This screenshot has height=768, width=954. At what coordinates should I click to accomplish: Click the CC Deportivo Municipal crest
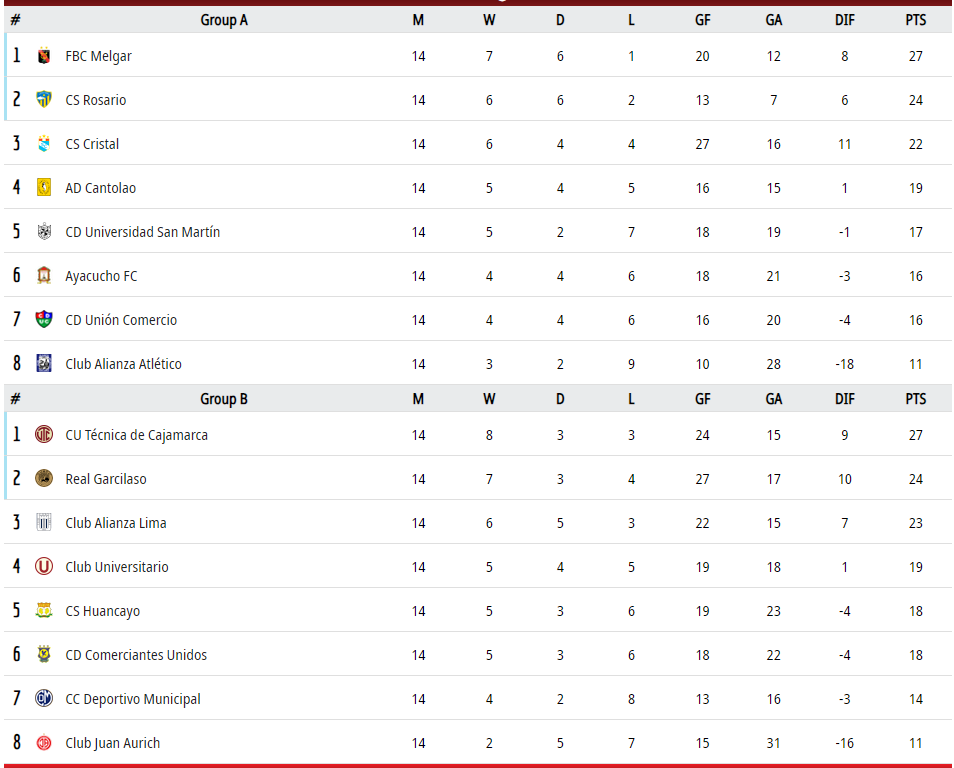pos(44,699)
